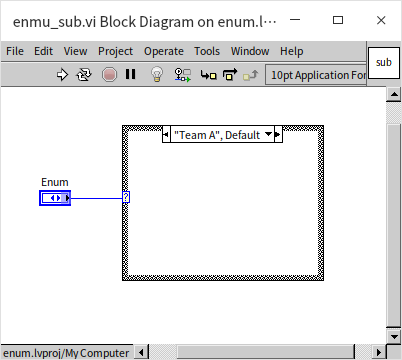Viewport: 402px width, 360px height.
Task: Go to previous case with left arrow
Action: tap(166, 135)
